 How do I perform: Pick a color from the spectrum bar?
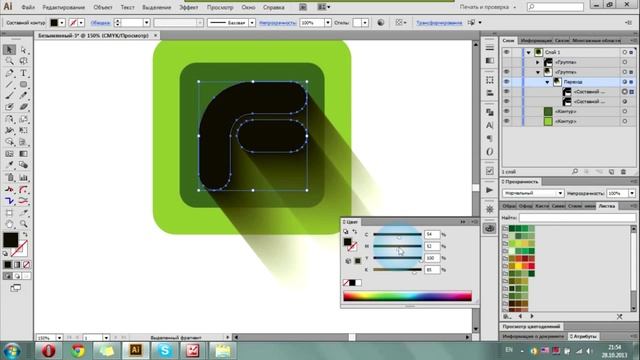(x=407, y=297)
